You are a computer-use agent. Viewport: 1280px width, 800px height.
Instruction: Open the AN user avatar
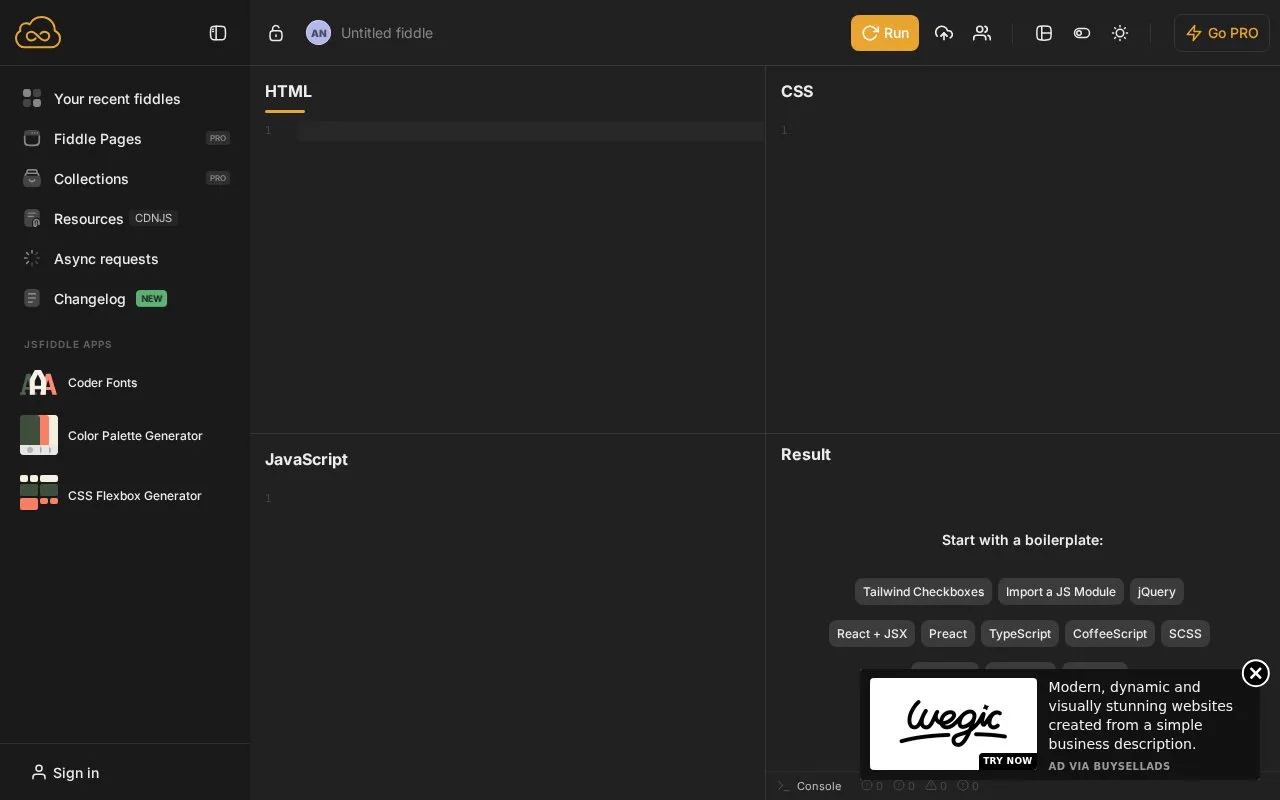point(318,33)
